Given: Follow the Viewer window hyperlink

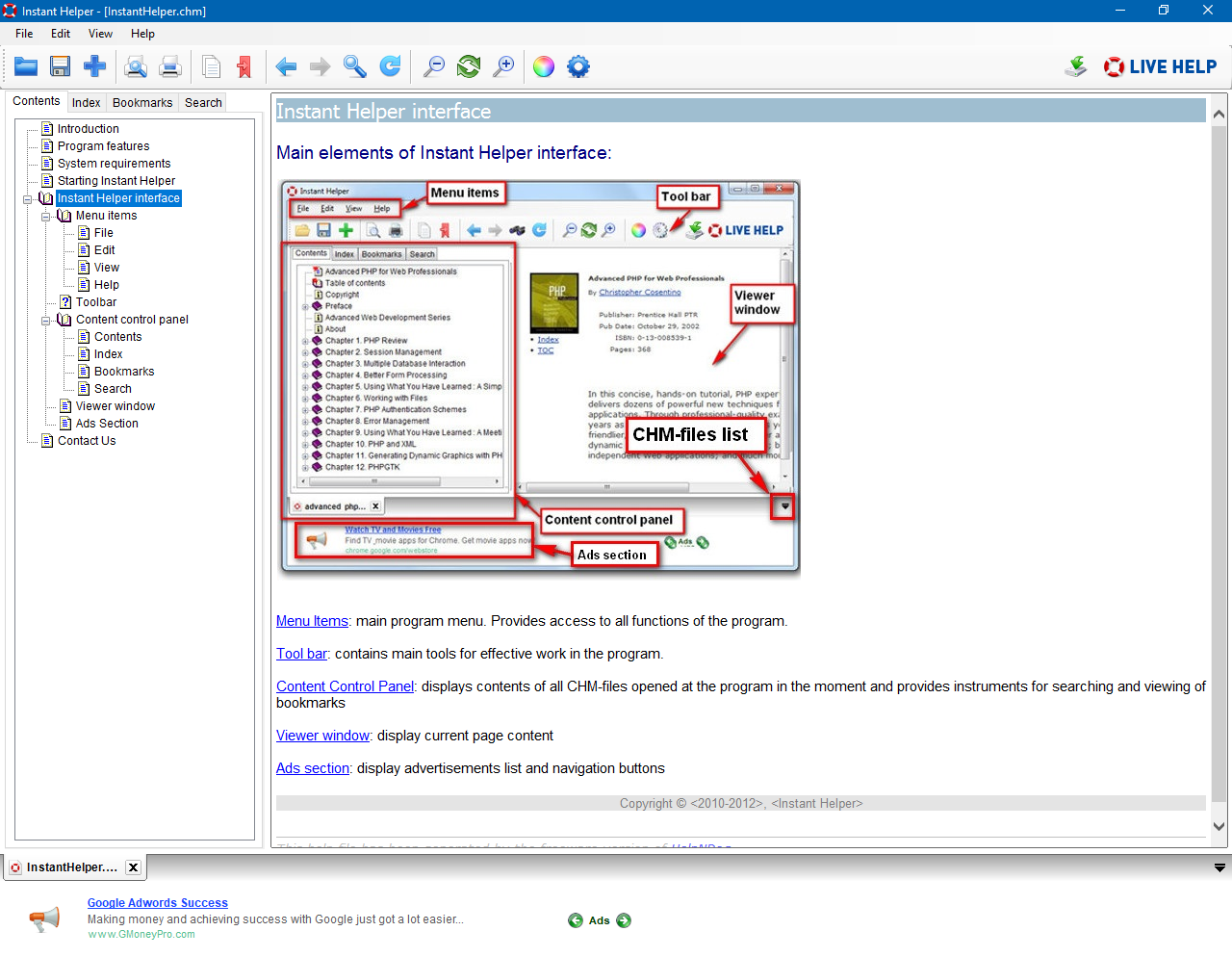Looking at the screenshot, I should [322, 736].
